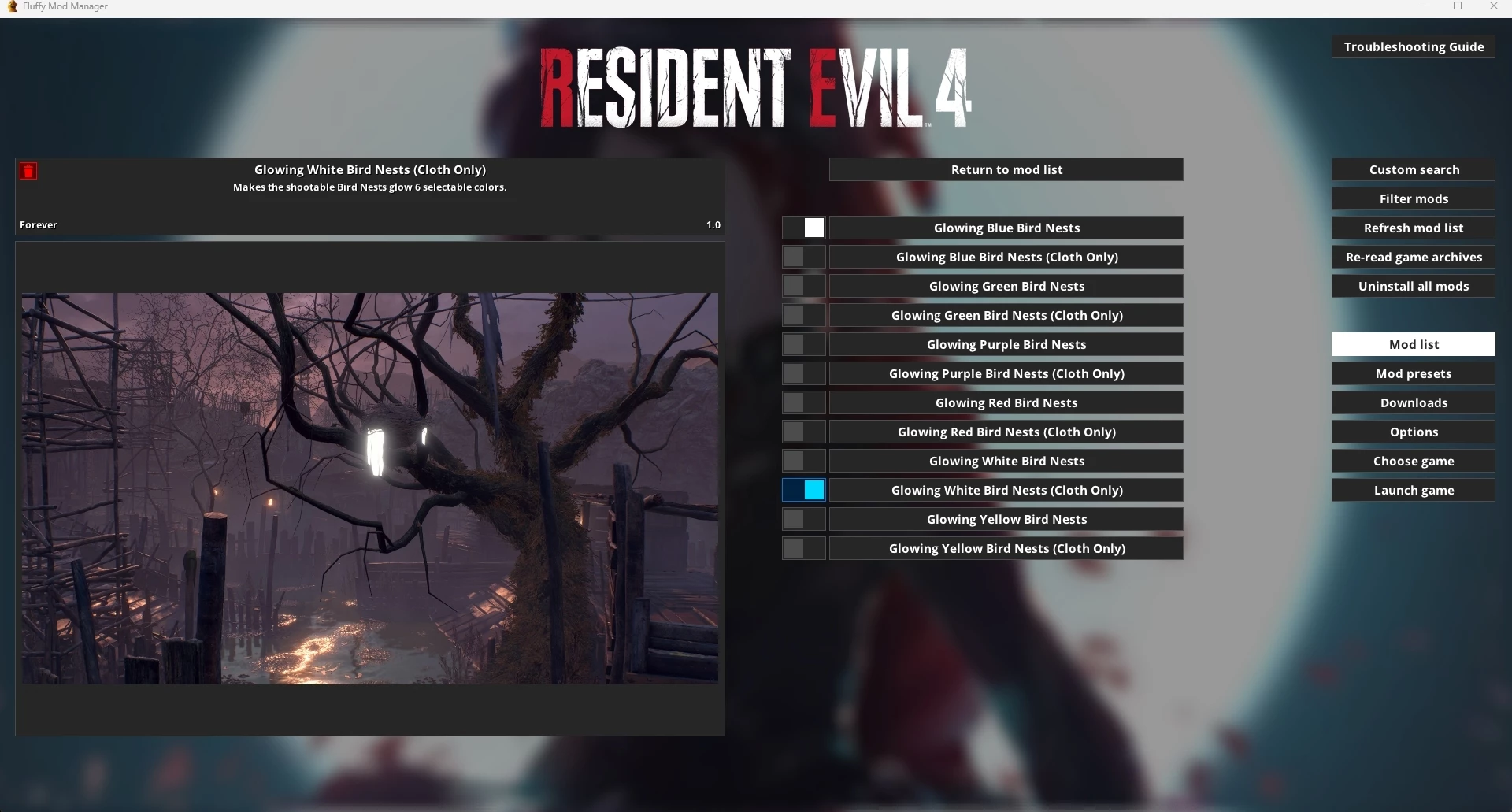Click the bird nest preview screenshot
The image size is (1512, 812).
[370, 488]
